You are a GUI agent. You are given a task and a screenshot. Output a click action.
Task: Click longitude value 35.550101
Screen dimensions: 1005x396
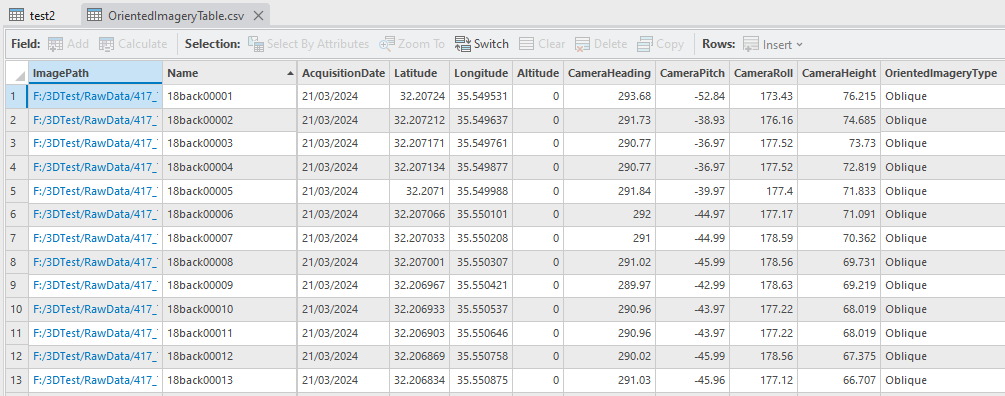tap(481, 215)
